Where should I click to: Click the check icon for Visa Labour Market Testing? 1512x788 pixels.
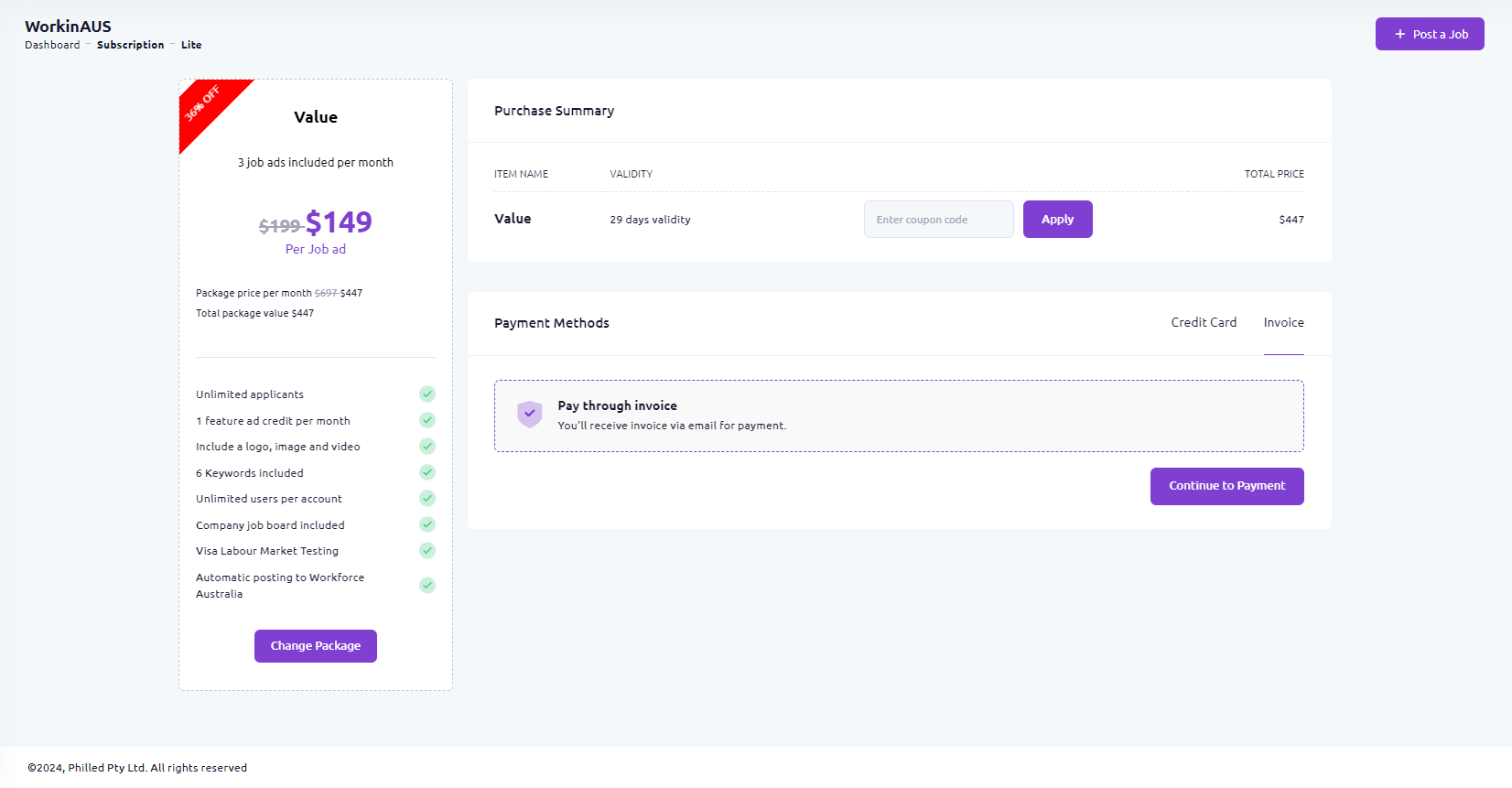427,551
